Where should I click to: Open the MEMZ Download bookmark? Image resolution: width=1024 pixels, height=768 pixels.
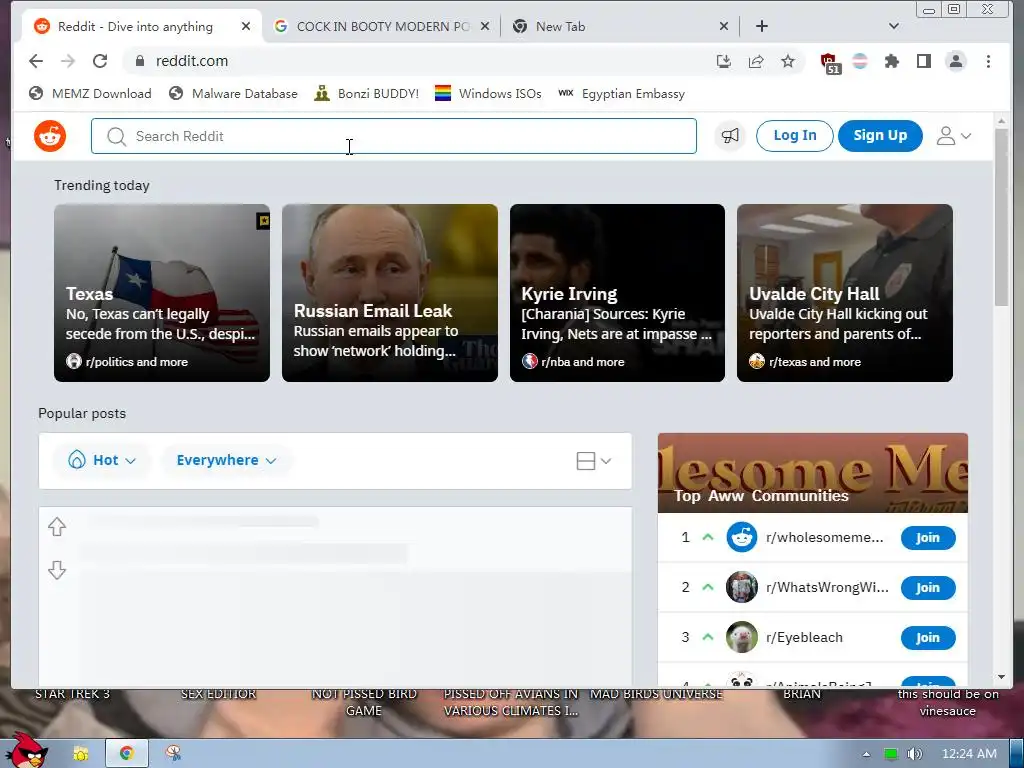(90, 93)
